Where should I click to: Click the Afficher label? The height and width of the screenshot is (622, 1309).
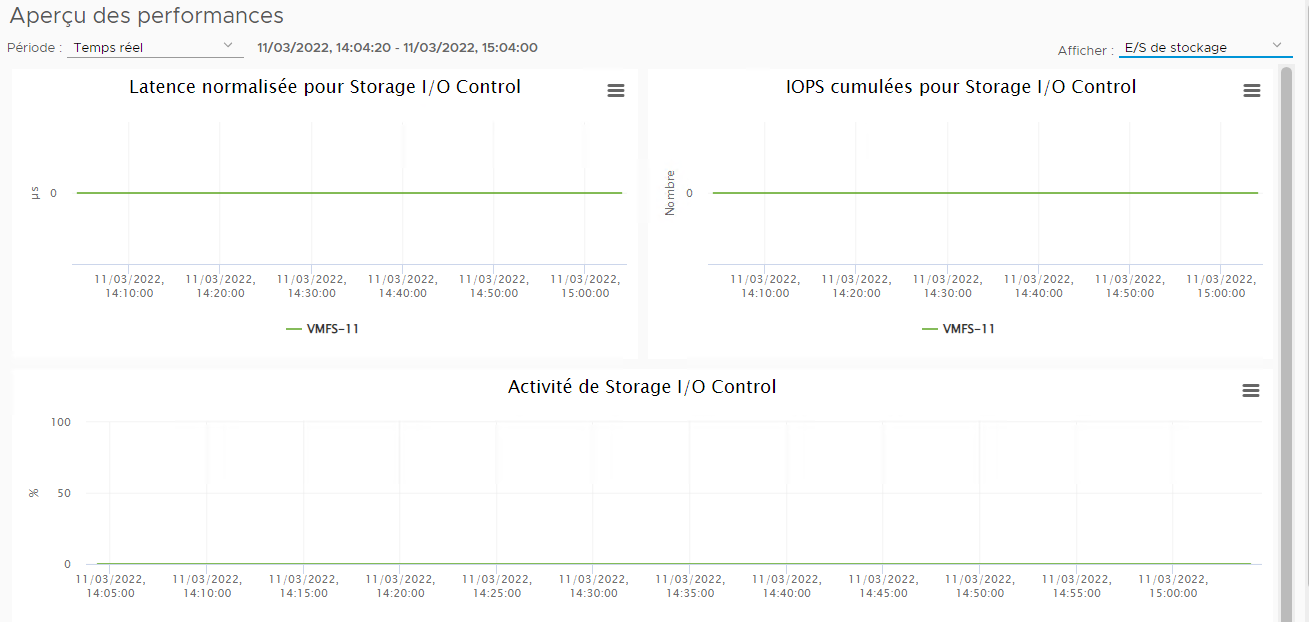pyautogui.click(x=1081, y=49)
